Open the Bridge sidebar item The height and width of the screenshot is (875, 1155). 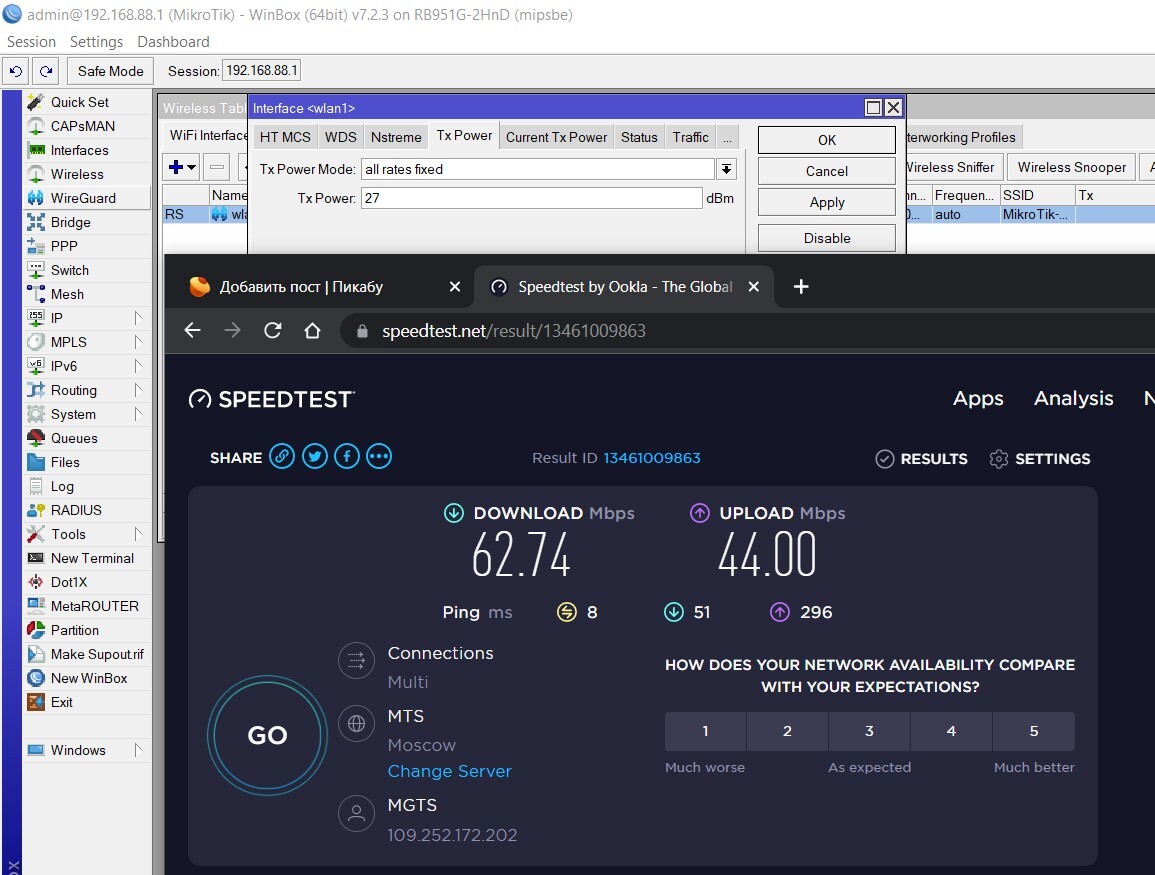click(x=70, y=222)
